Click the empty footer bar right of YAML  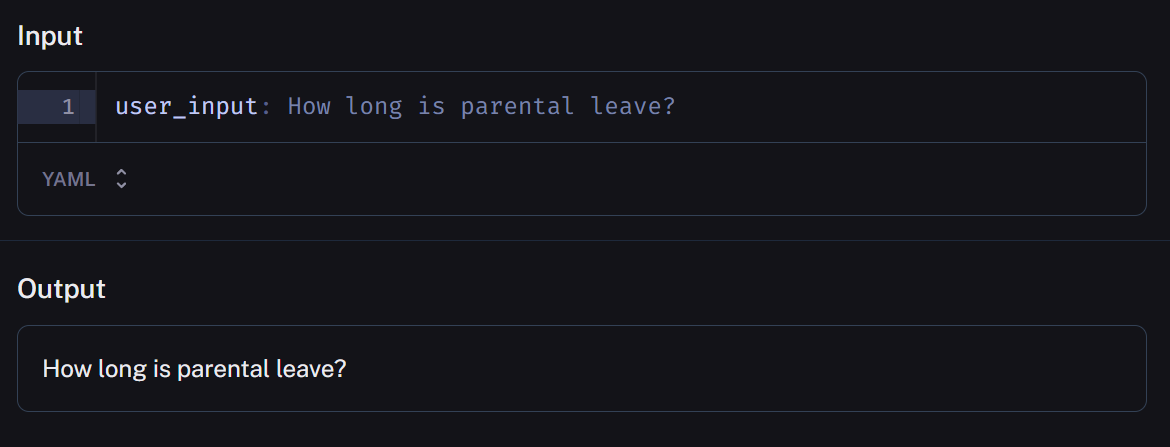[640, 179]
